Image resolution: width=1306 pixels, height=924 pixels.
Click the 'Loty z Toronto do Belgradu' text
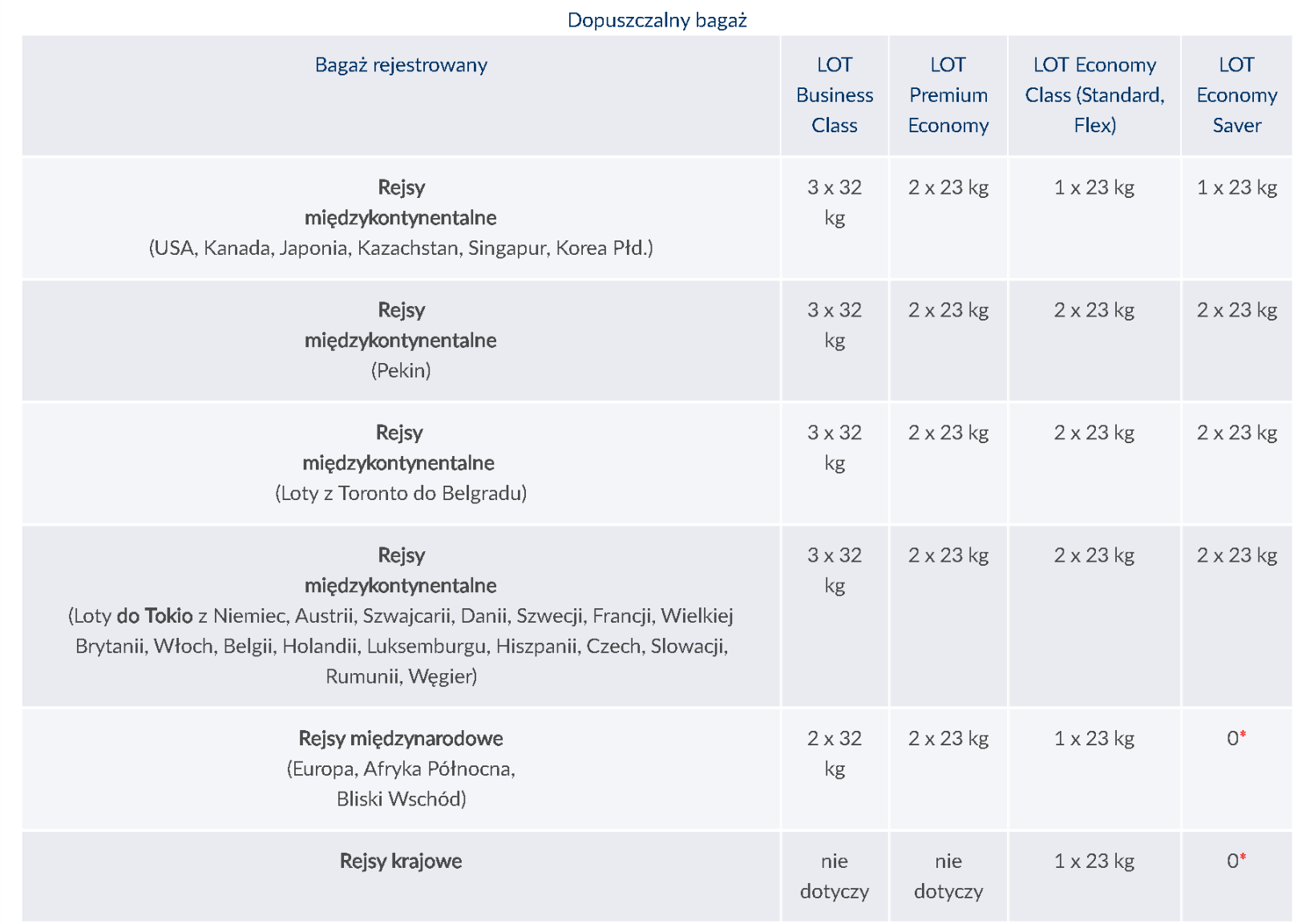click(x=401, y=493)
